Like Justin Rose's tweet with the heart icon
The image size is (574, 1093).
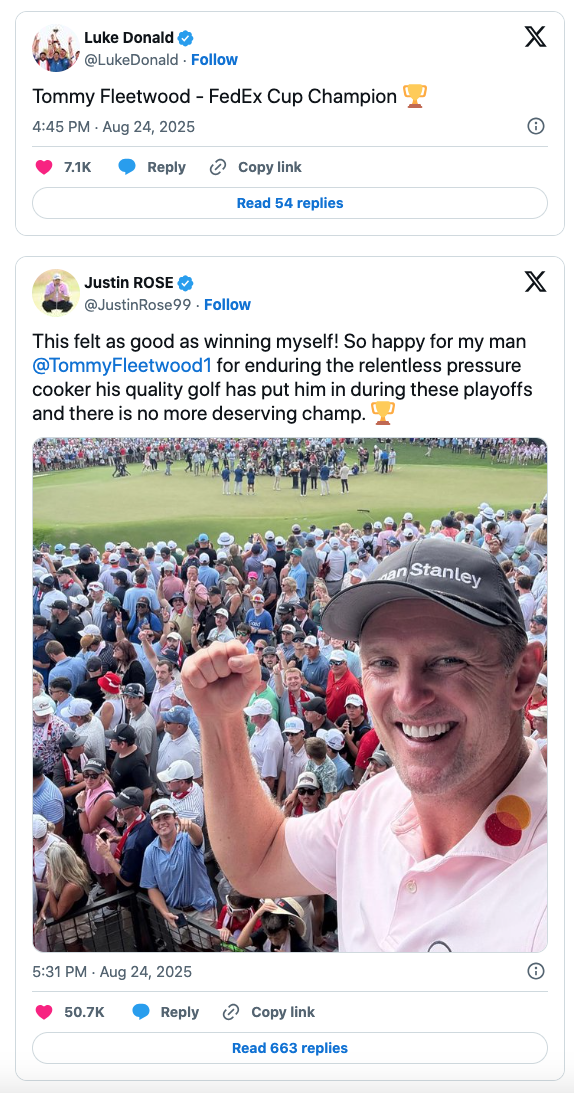[x=44, y=1012]
